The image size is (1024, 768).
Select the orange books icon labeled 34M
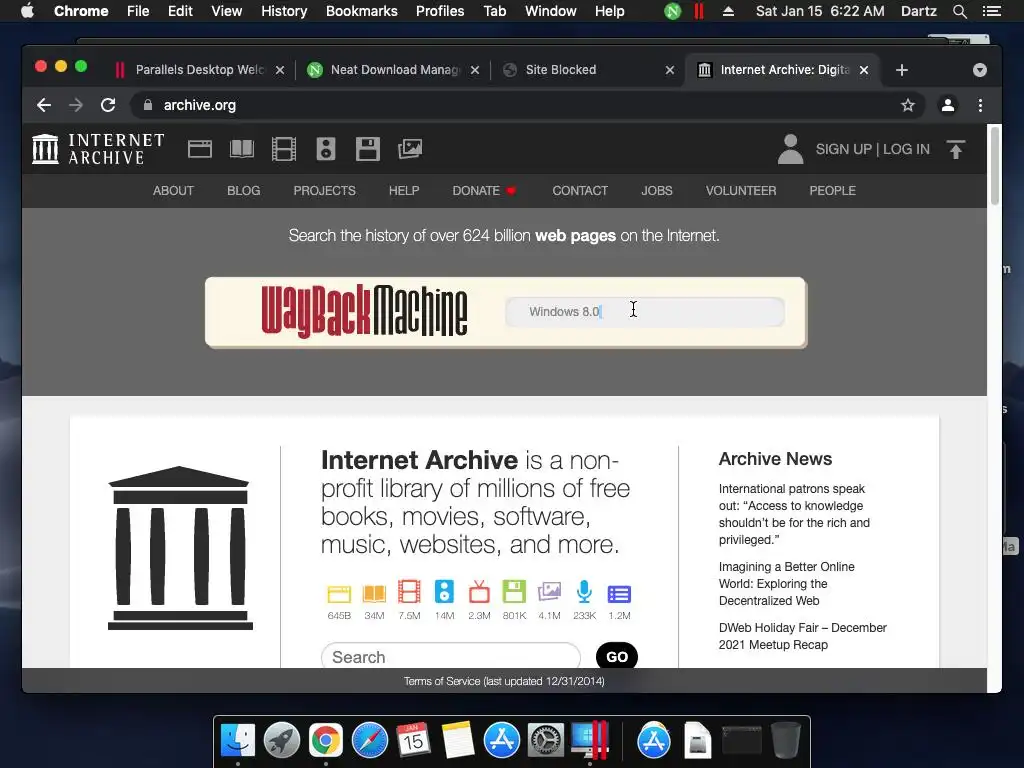click(x=374, y=594)
